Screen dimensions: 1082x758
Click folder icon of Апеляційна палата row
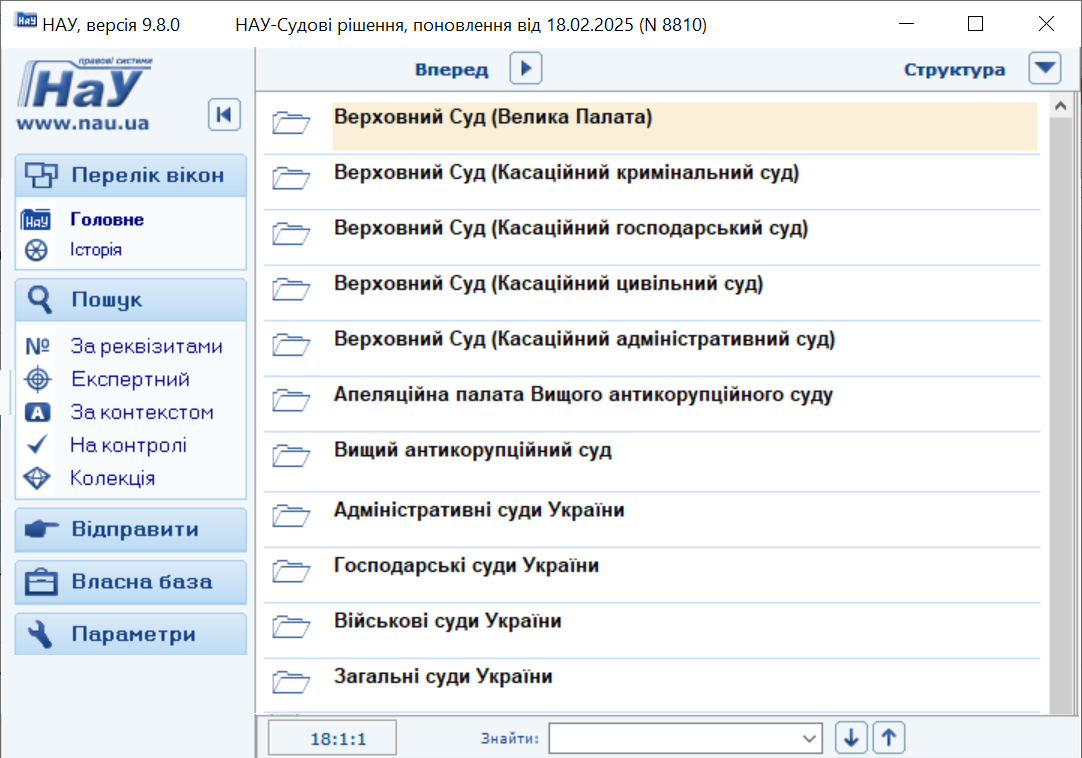pyautogui.click(x=291, y=399)
